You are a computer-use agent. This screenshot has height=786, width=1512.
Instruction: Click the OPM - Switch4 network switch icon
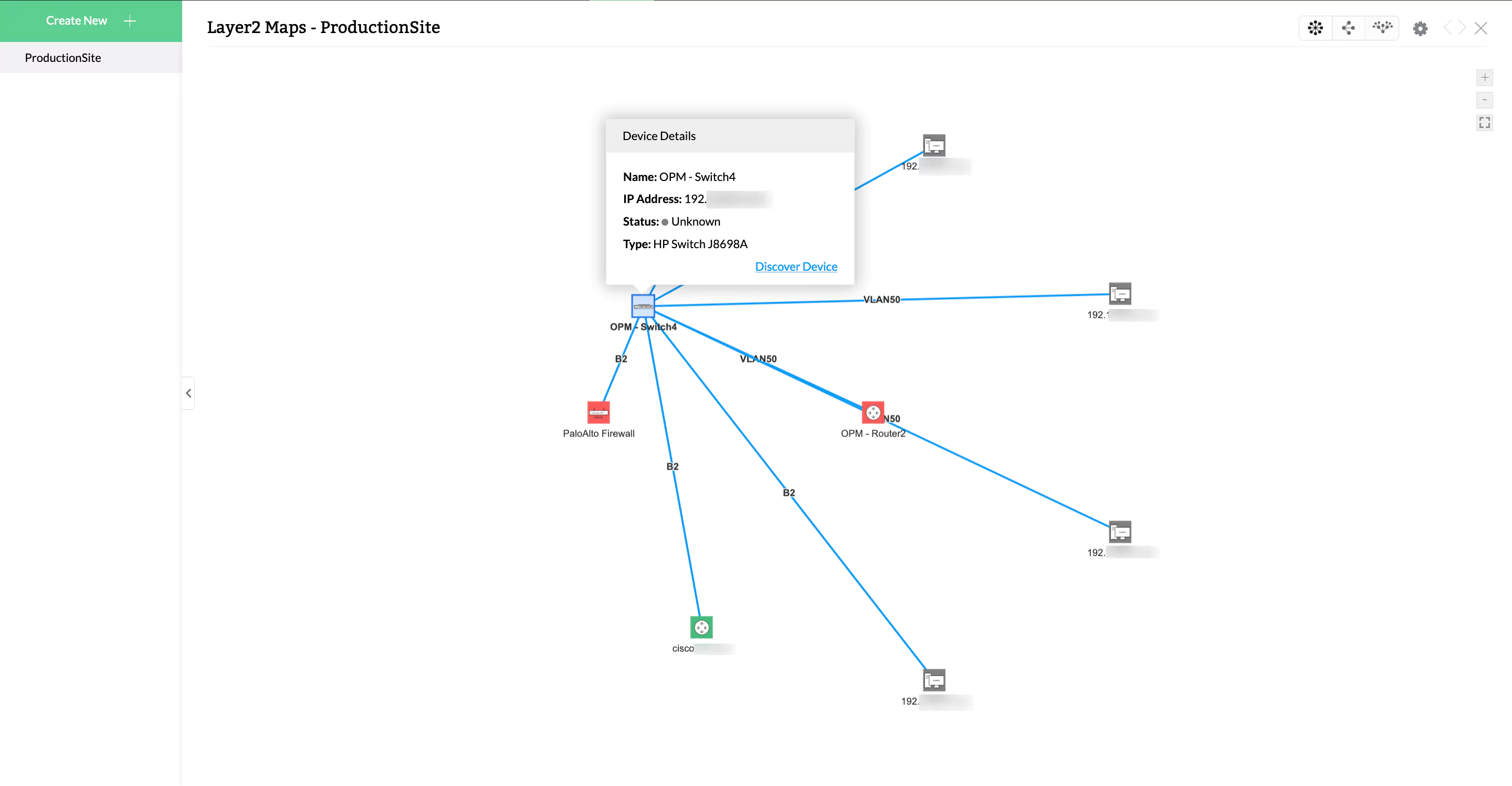644,306
